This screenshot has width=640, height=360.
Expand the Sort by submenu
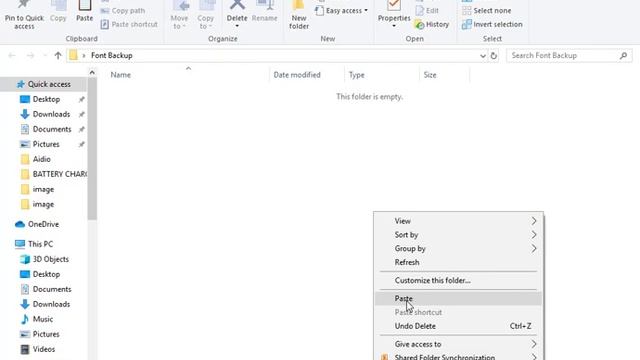458,235
